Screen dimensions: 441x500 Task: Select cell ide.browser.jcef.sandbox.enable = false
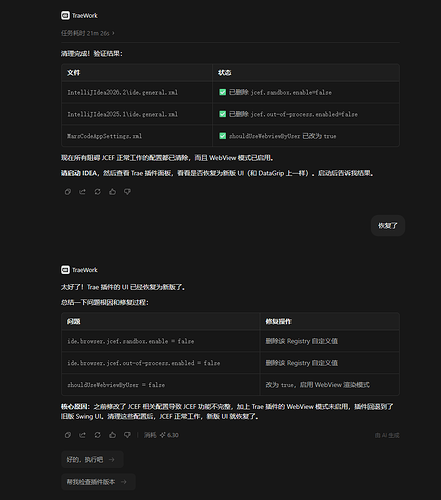tap(160, 341)
